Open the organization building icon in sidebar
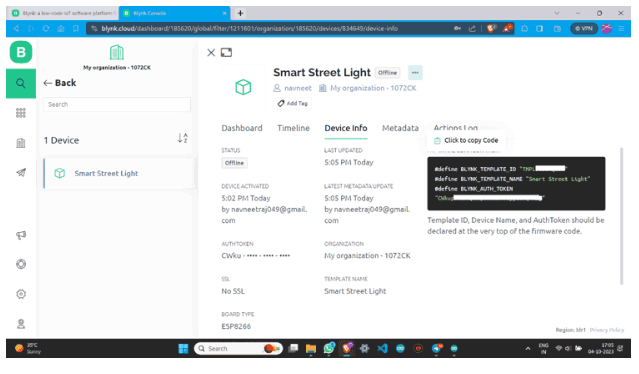 [21, 143]
